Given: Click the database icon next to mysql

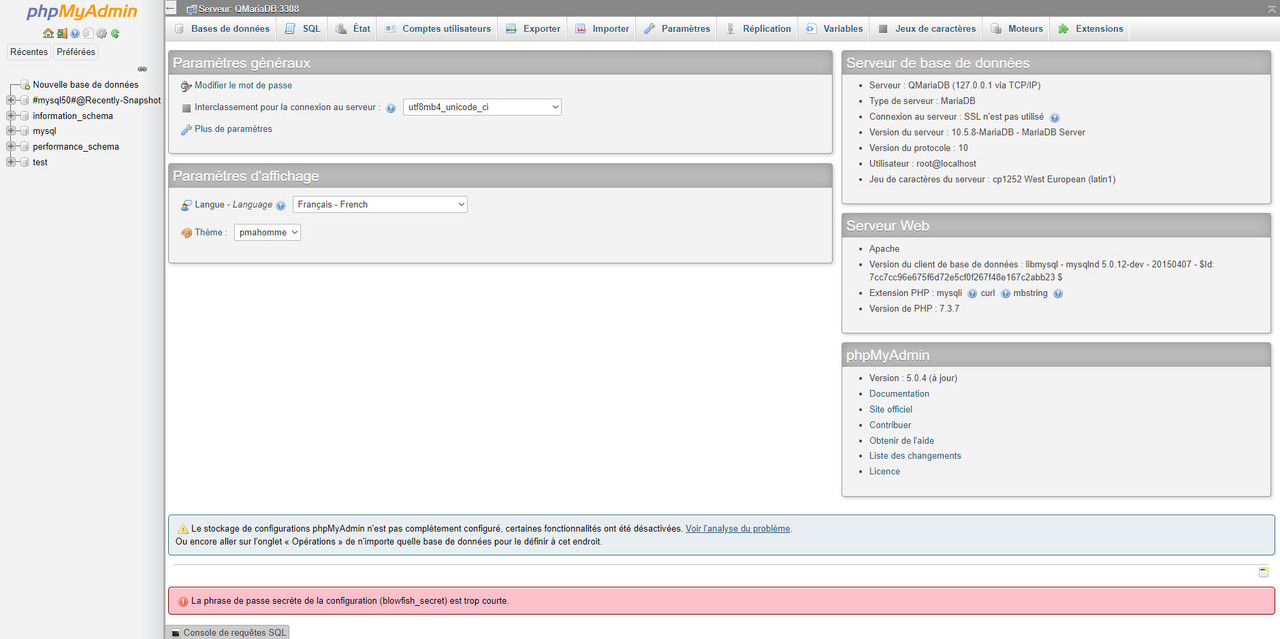Looking at the screenshot, I should click(x=25, y=131).
